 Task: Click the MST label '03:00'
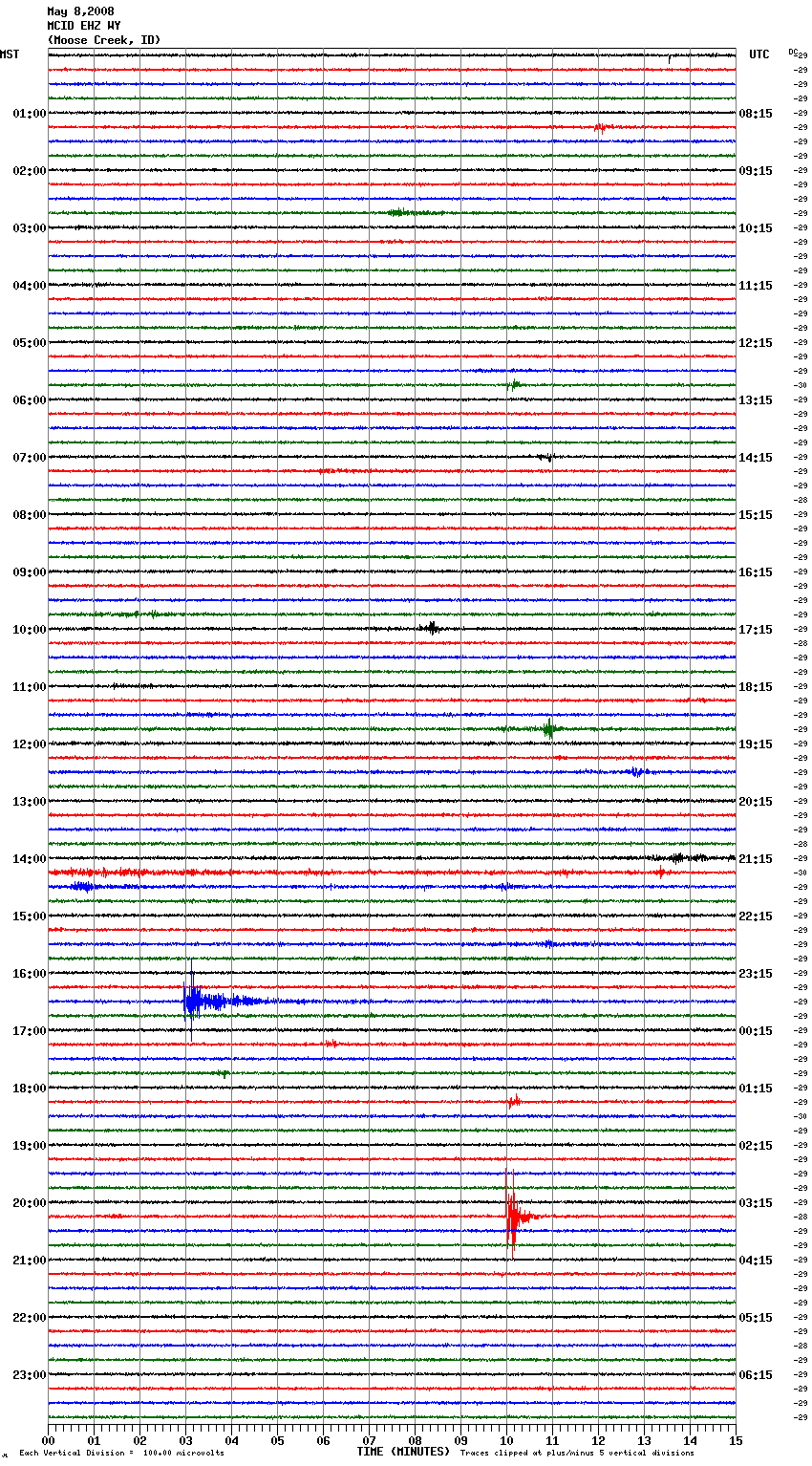click(x=29, y=228)
